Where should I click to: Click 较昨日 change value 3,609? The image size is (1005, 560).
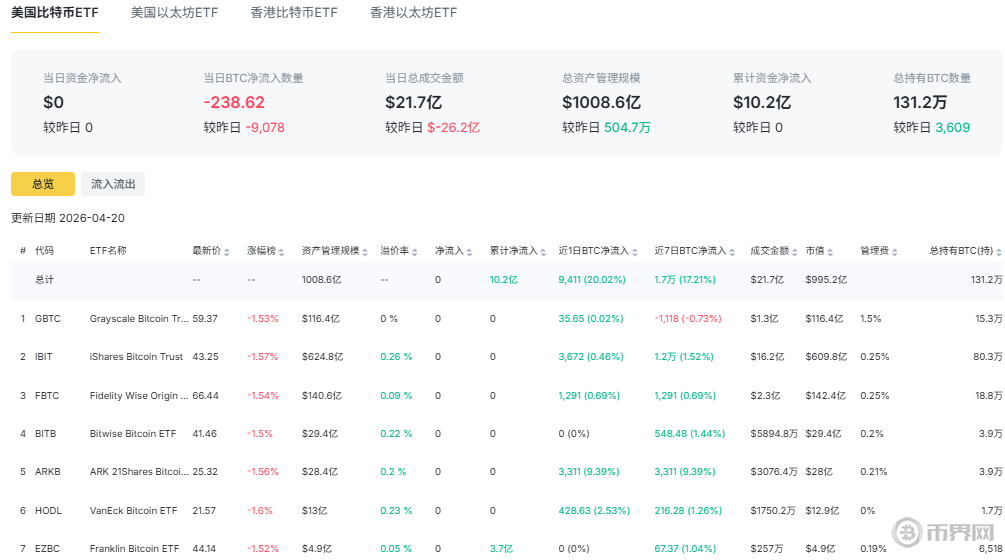(952, 128)
